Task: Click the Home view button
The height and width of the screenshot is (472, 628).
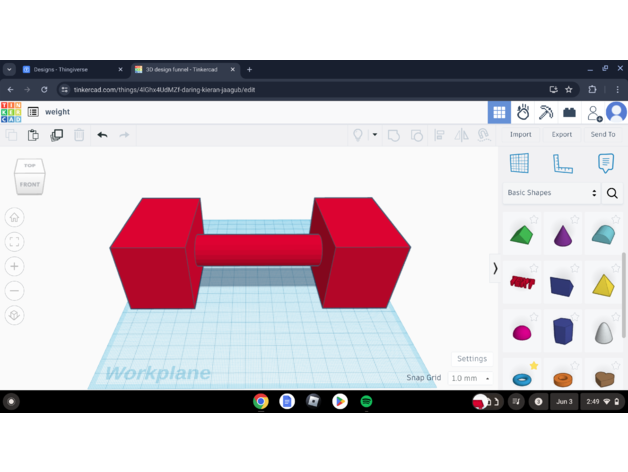Action: (14, 217)
